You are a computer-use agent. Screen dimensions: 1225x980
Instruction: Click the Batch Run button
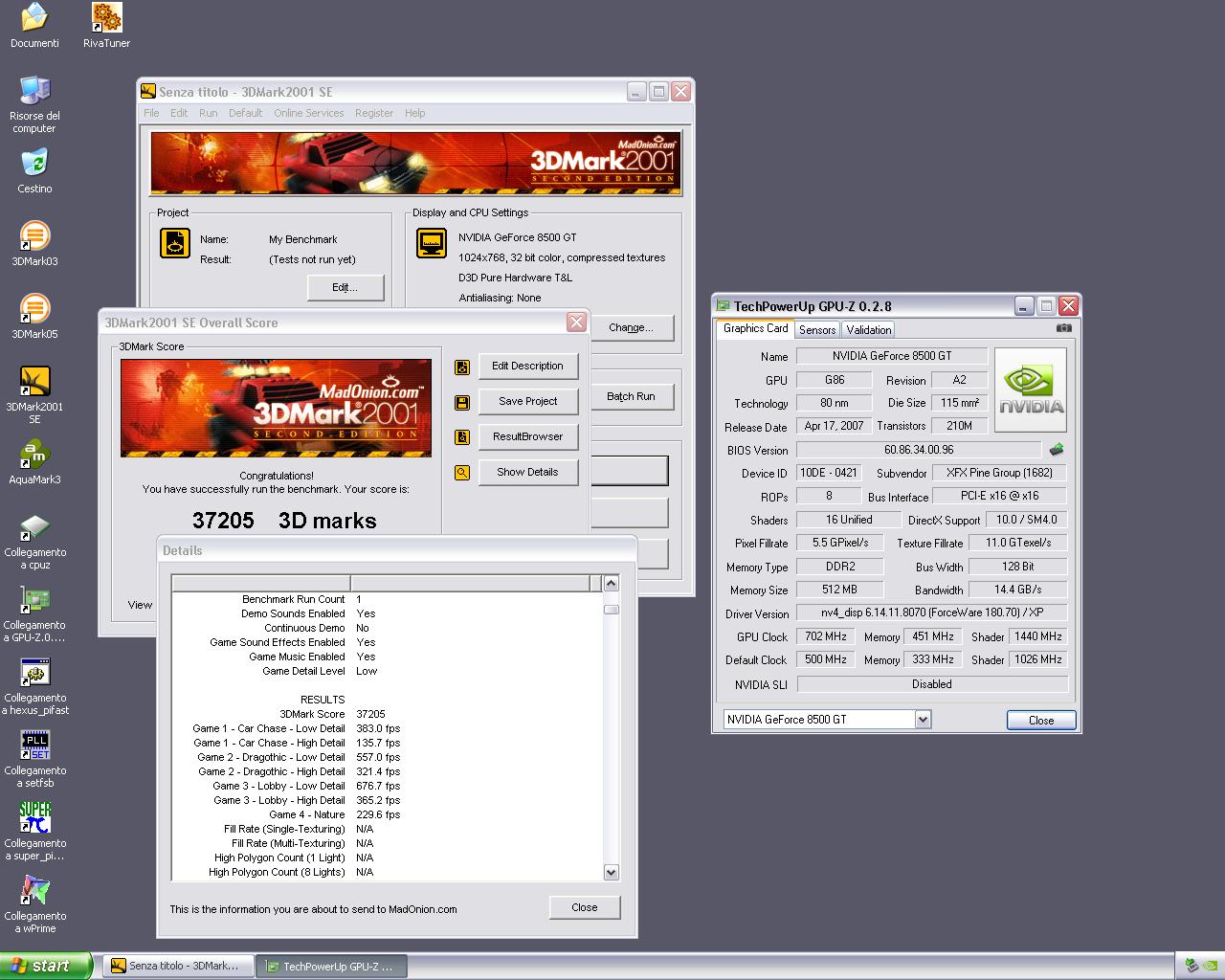tap(632, 396)
